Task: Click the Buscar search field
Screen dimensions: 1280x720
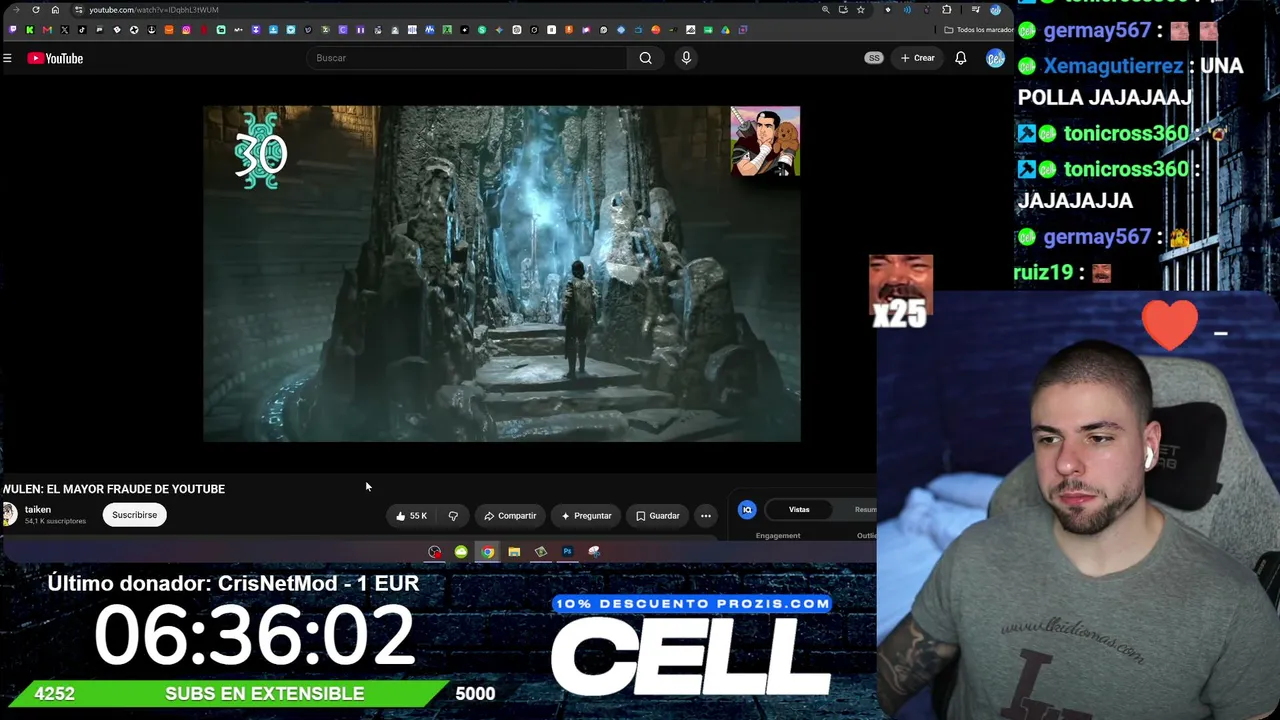Action: [x=468, y=58]
